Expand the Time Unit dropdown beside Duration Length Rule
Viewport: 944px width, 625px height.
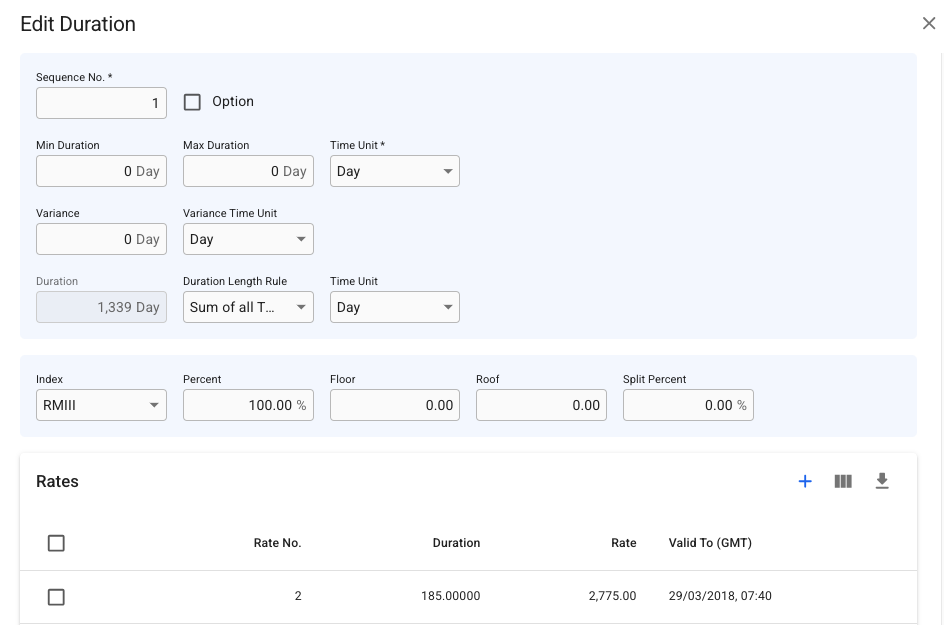point(394,307)
